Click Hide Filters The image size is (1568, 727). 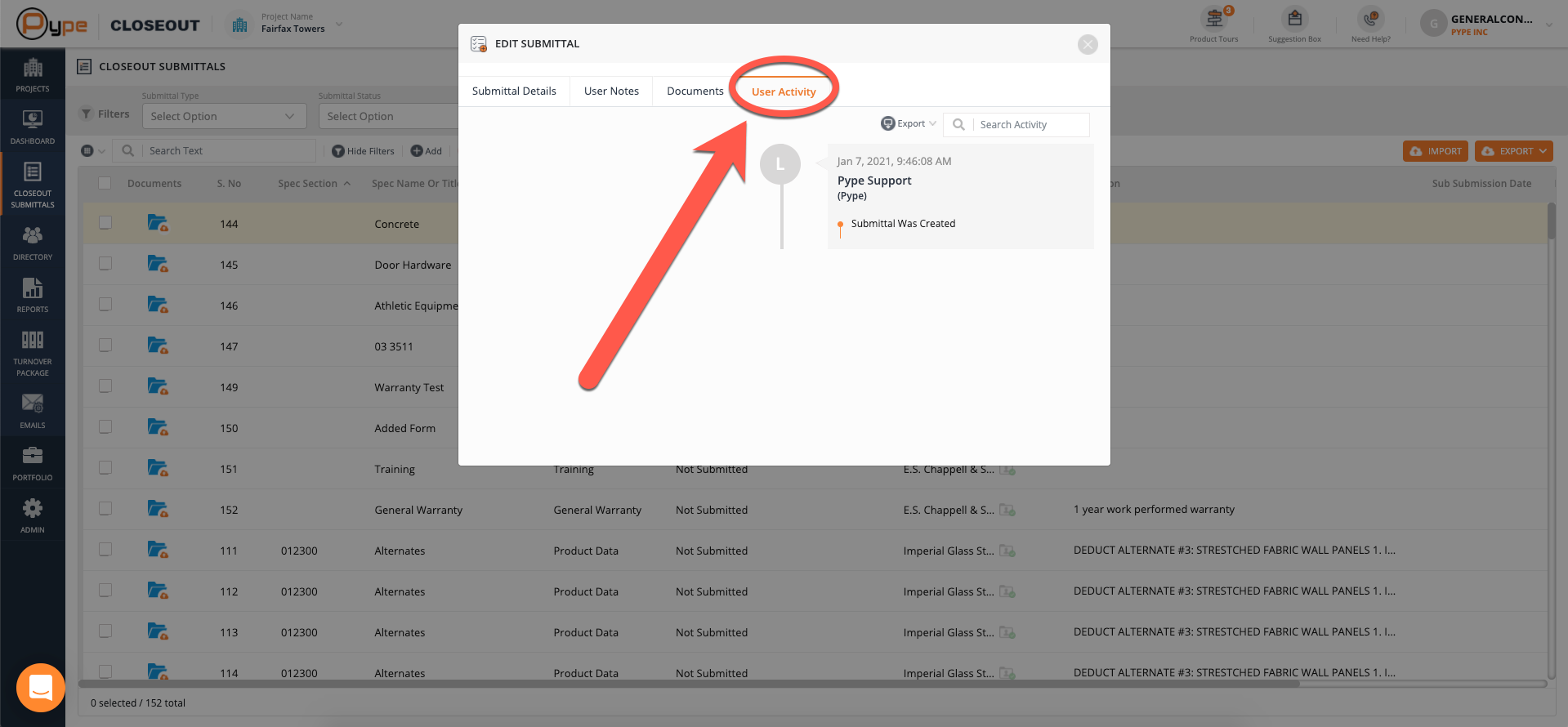(363, 150)
